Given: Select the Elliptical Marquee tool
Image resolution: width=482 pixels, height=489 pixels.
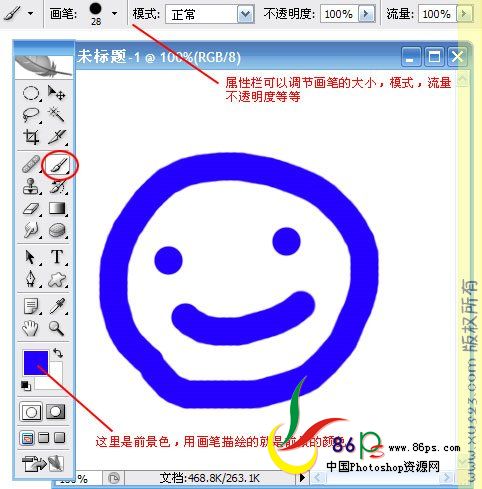Looking at the screenshot, I should tap(31, 93).
